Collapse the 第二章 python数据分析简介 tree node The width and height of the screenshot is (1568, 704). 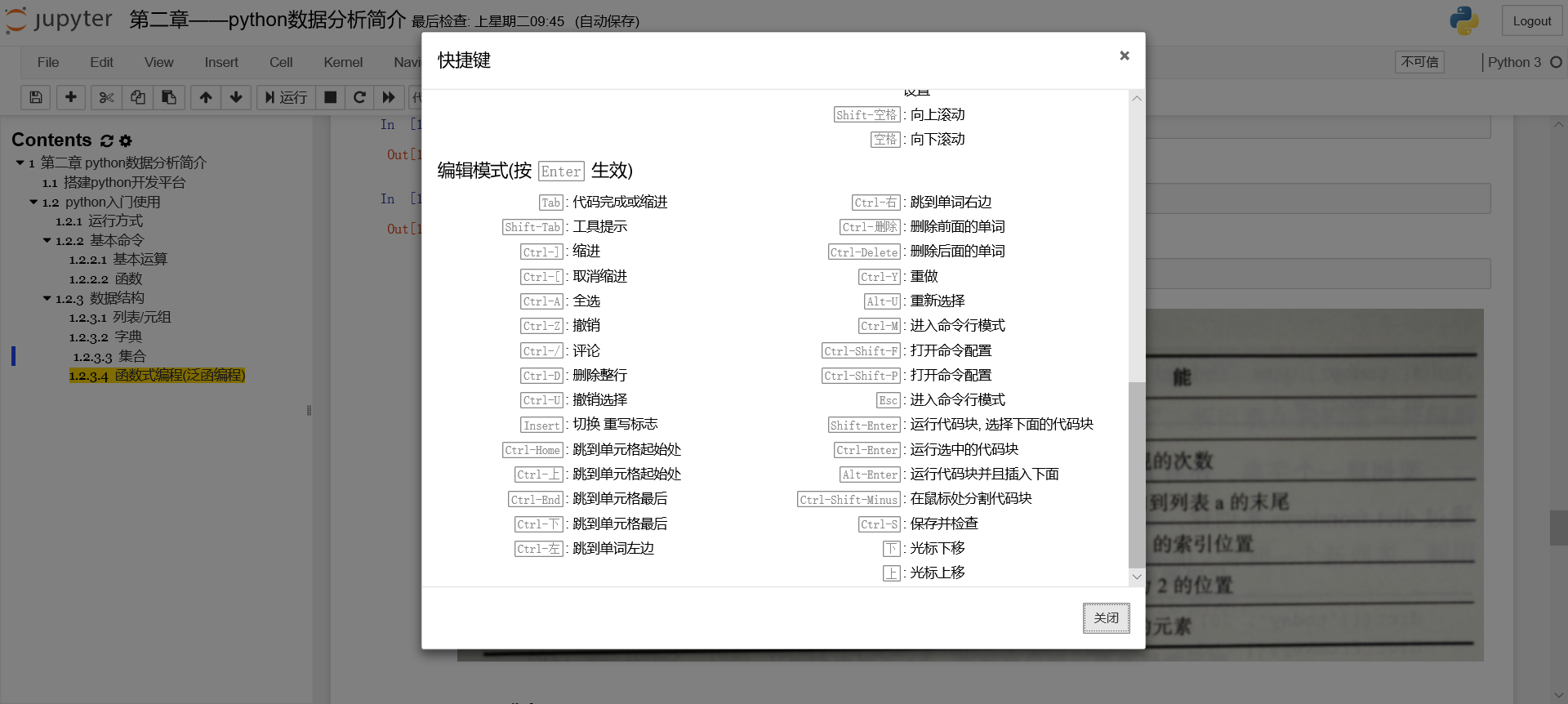click(x=20, y=163)
